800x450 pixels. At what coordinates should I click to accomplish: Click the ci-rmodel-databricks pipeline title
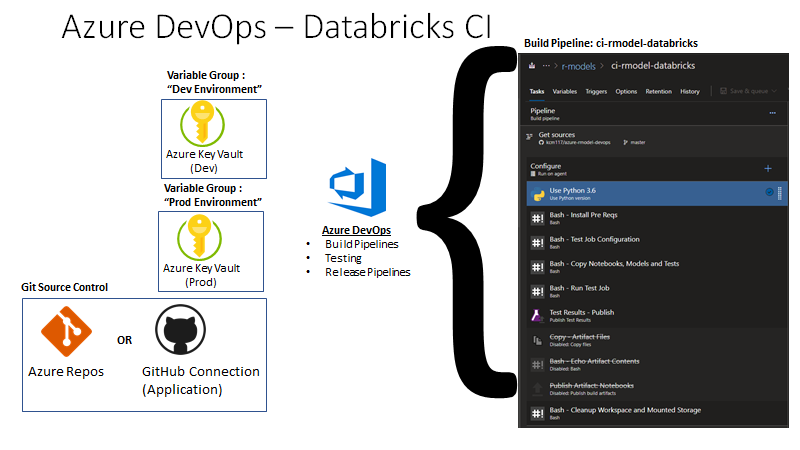[x=653, y=65]
